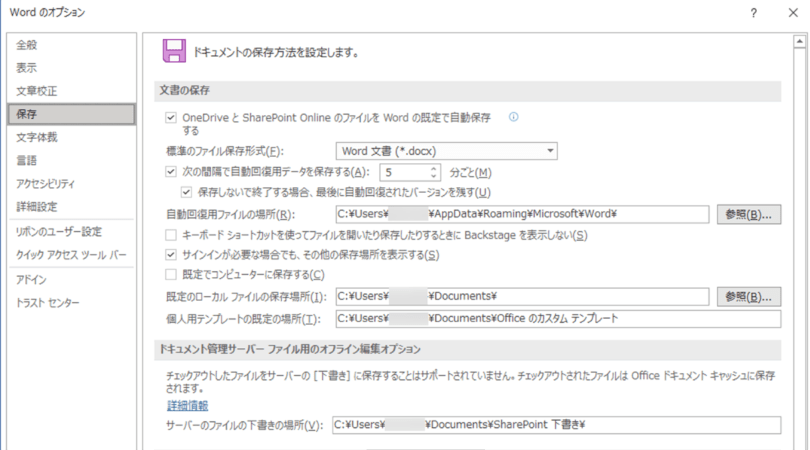Viewport: 810px width, 450px height.
Task: Select the 全般 category
Action: pyautogui.click(x=71, y=45)
